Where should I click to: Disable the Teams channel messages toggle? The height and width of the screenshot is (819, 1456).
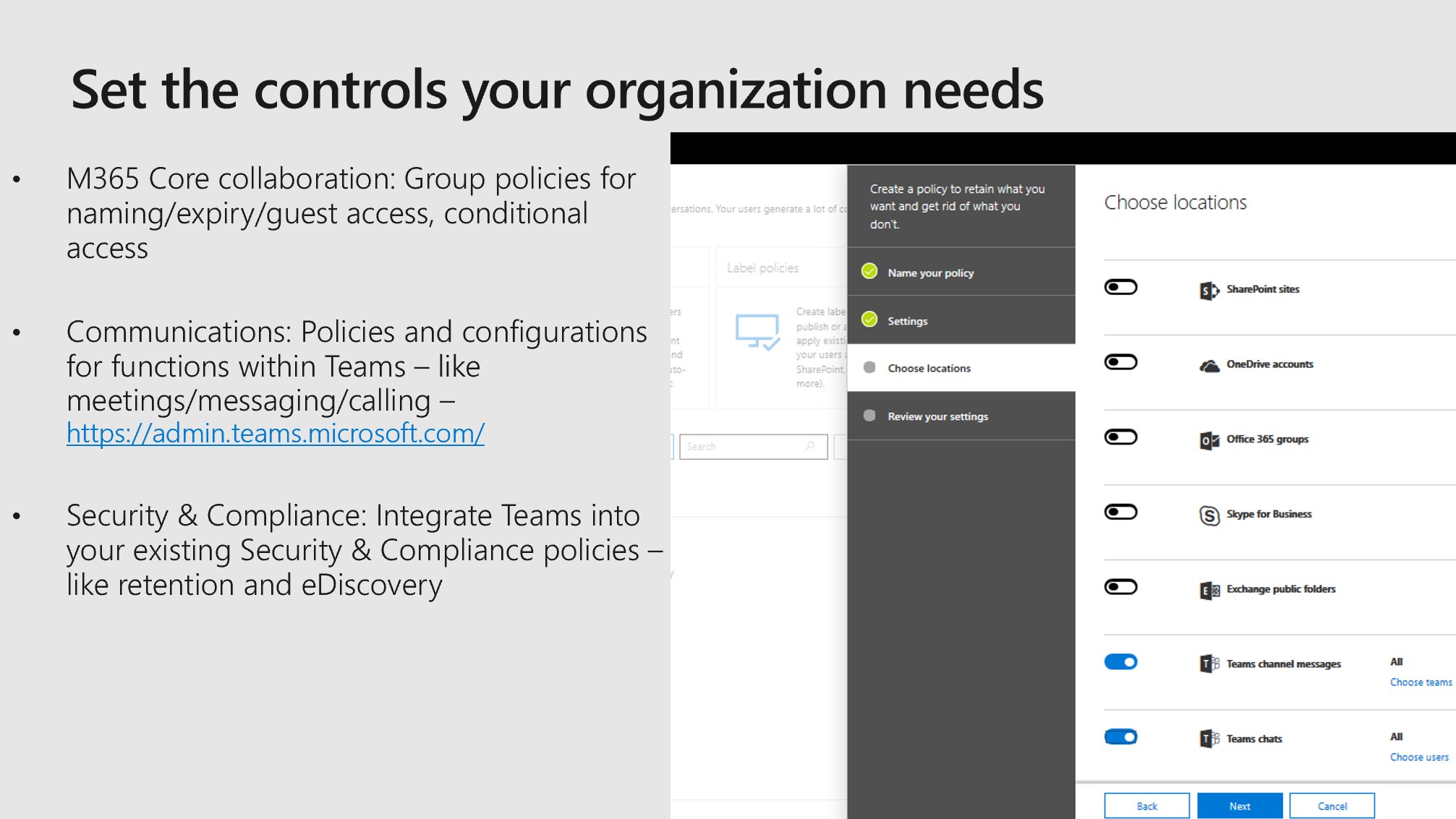(x=1120, y=662)
